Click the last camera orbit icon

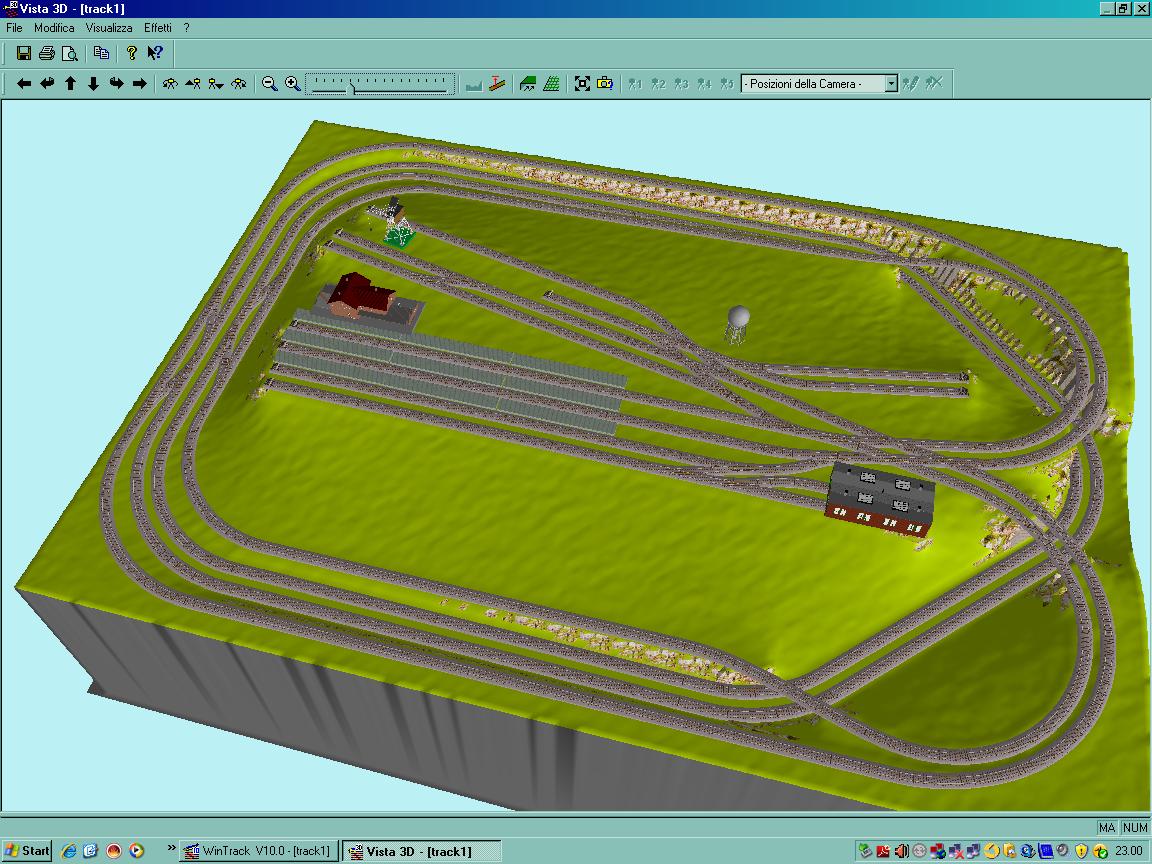pos(239,84)
